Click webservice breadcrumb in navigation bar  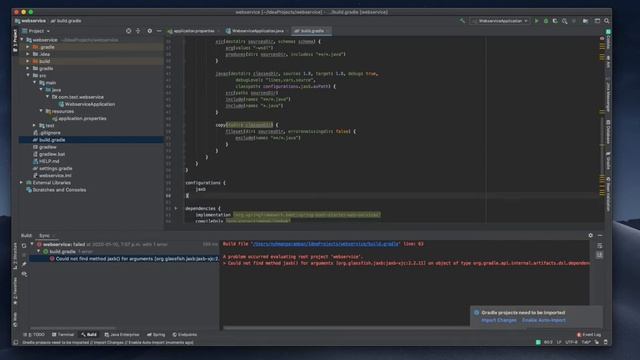coord(31,21)
